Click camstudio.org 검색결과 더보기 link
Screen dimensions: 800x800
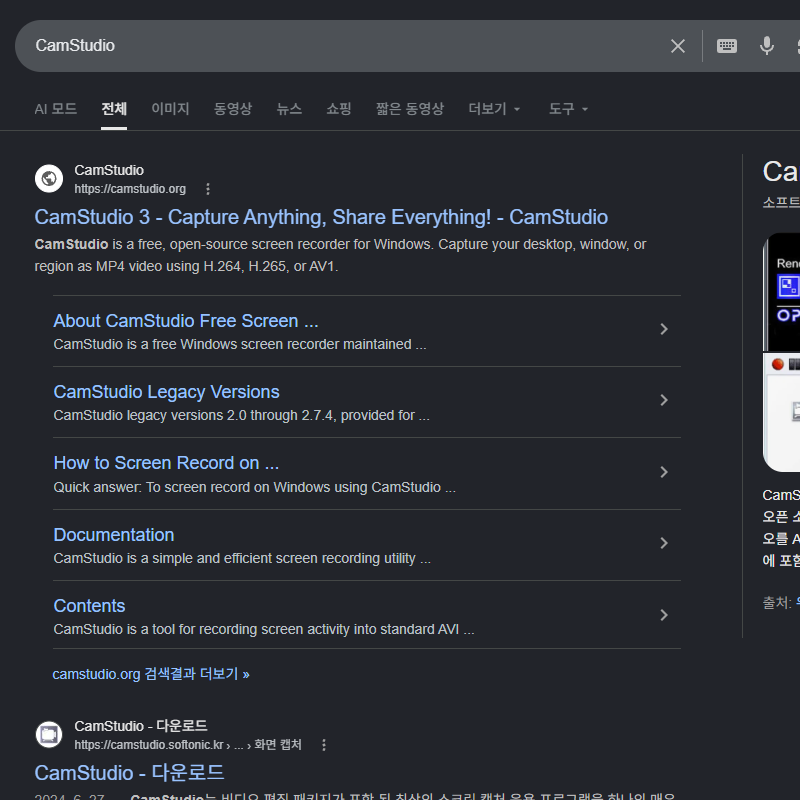point(151,674)
